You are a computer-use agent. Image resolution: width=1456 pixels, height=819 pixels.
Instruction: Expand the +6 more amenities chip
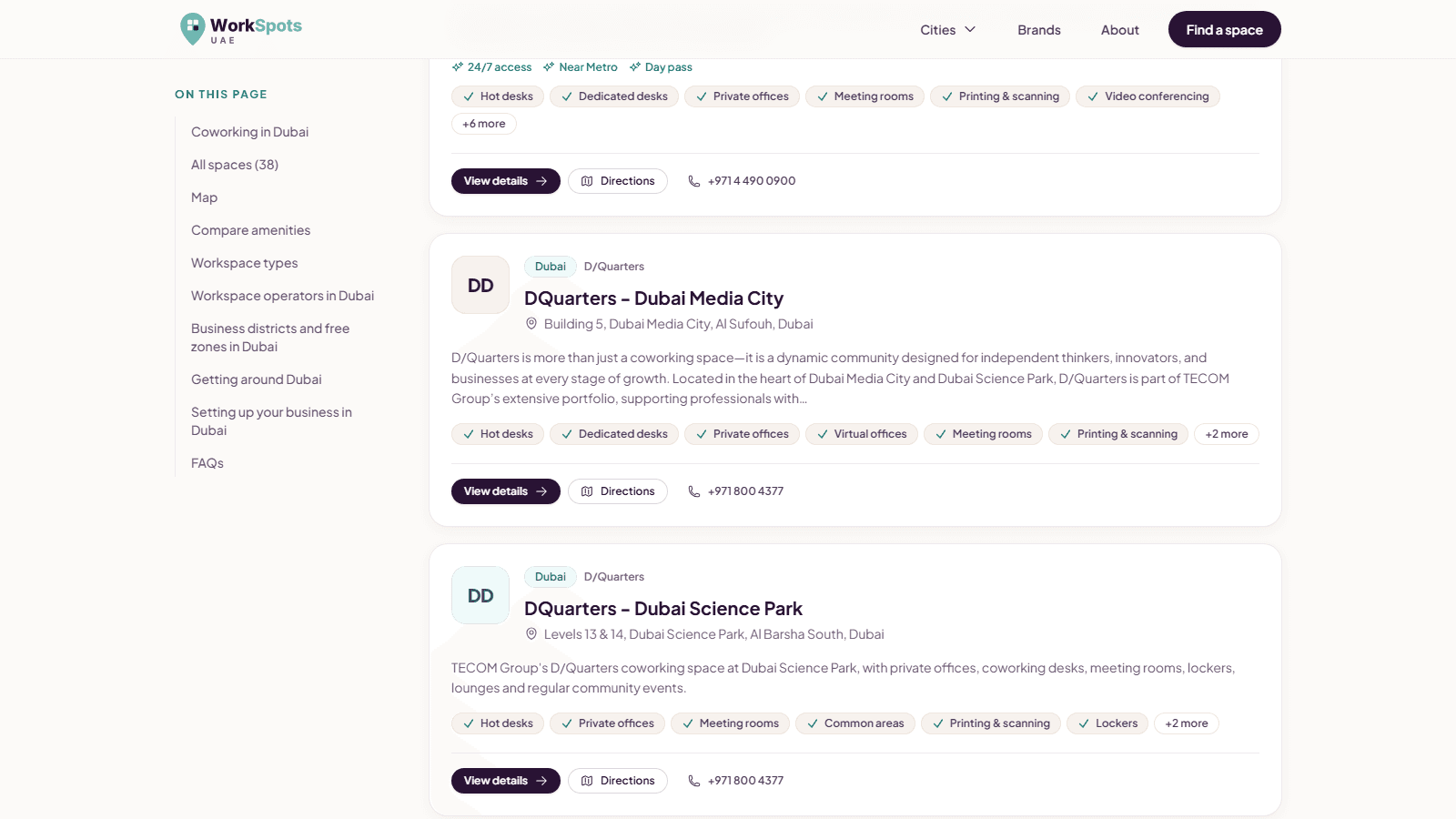483,124
